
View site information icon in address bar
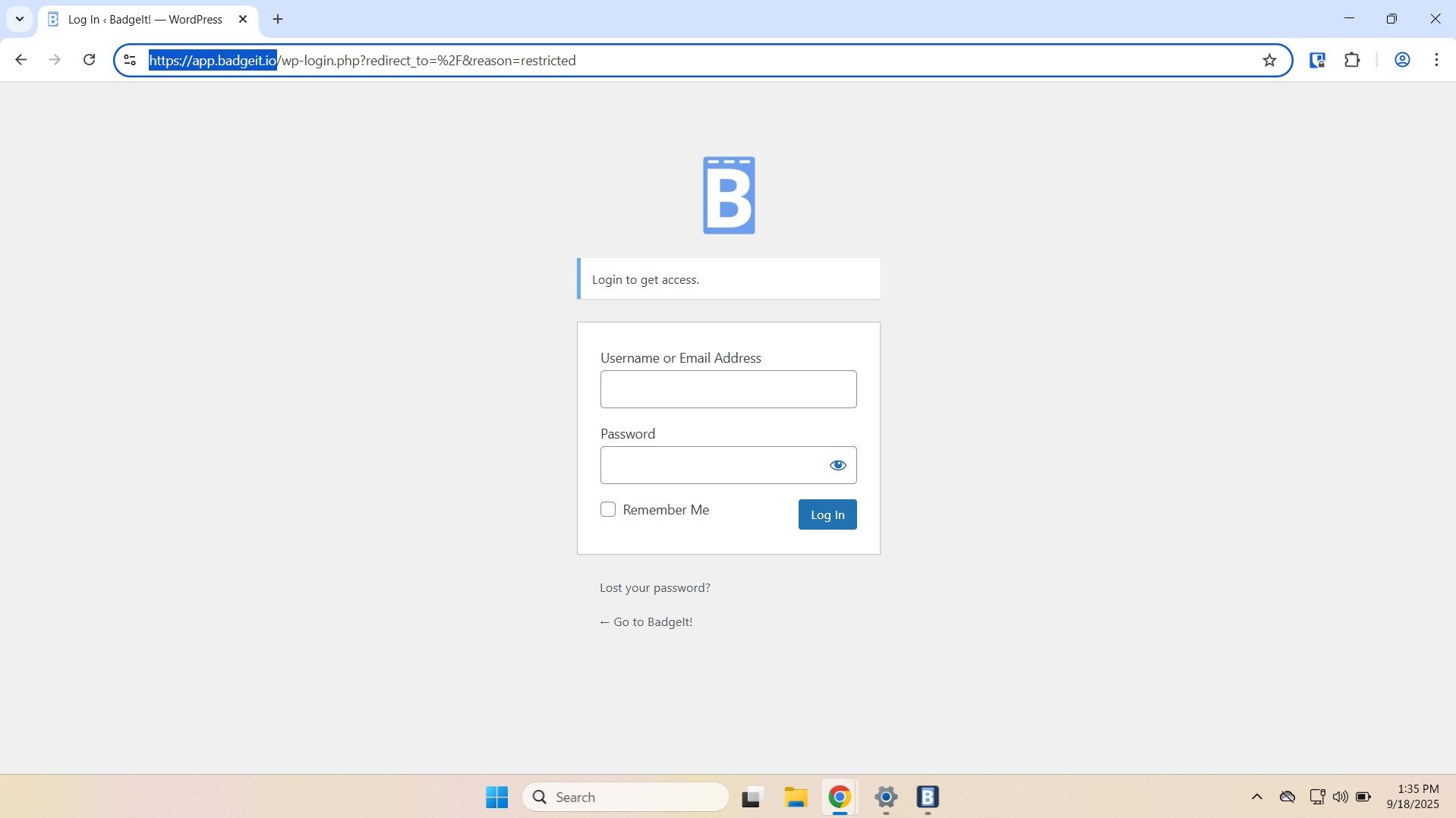(x=130, y=60)
